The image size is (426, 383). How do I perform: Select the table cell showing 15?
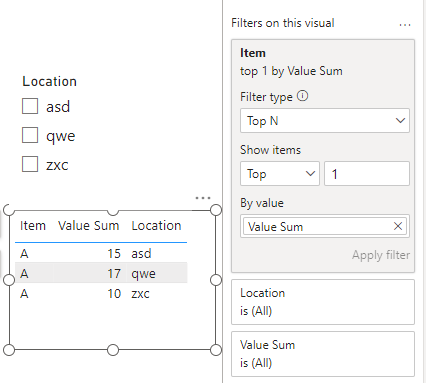click(114, 254)
